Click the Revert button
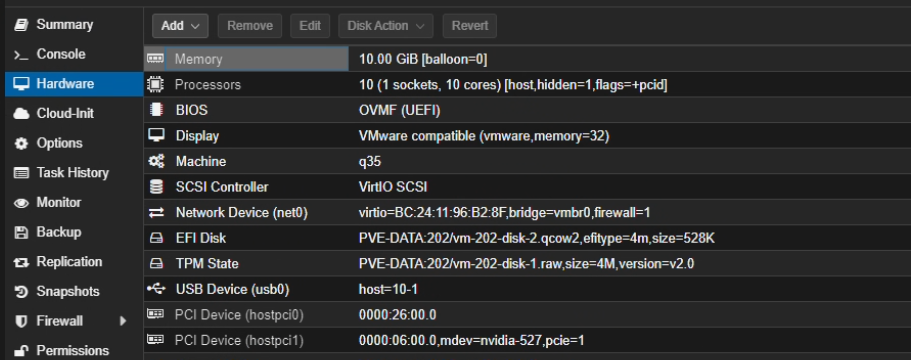 (x=469, y=26)
